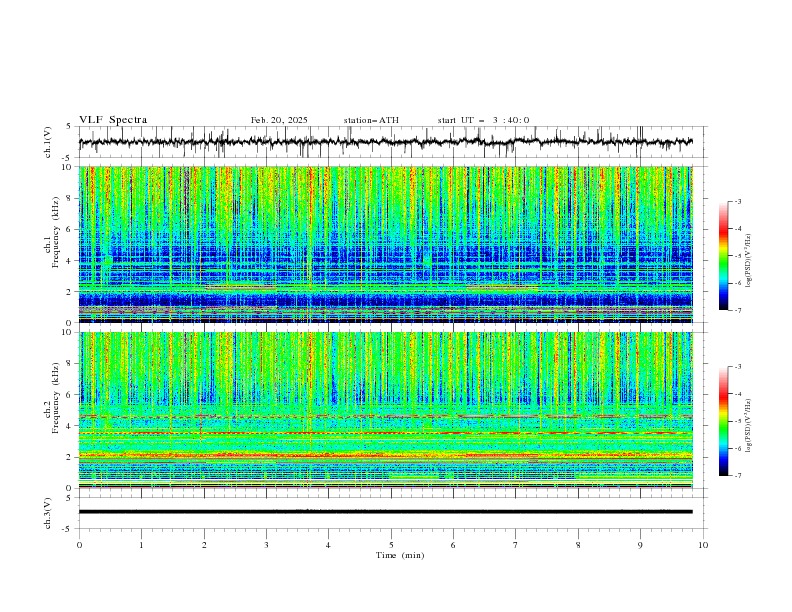The width and height of the screenshot is (792, 612).
Task: Click the ch.3 voltage waveform trace
Action: 385,512
